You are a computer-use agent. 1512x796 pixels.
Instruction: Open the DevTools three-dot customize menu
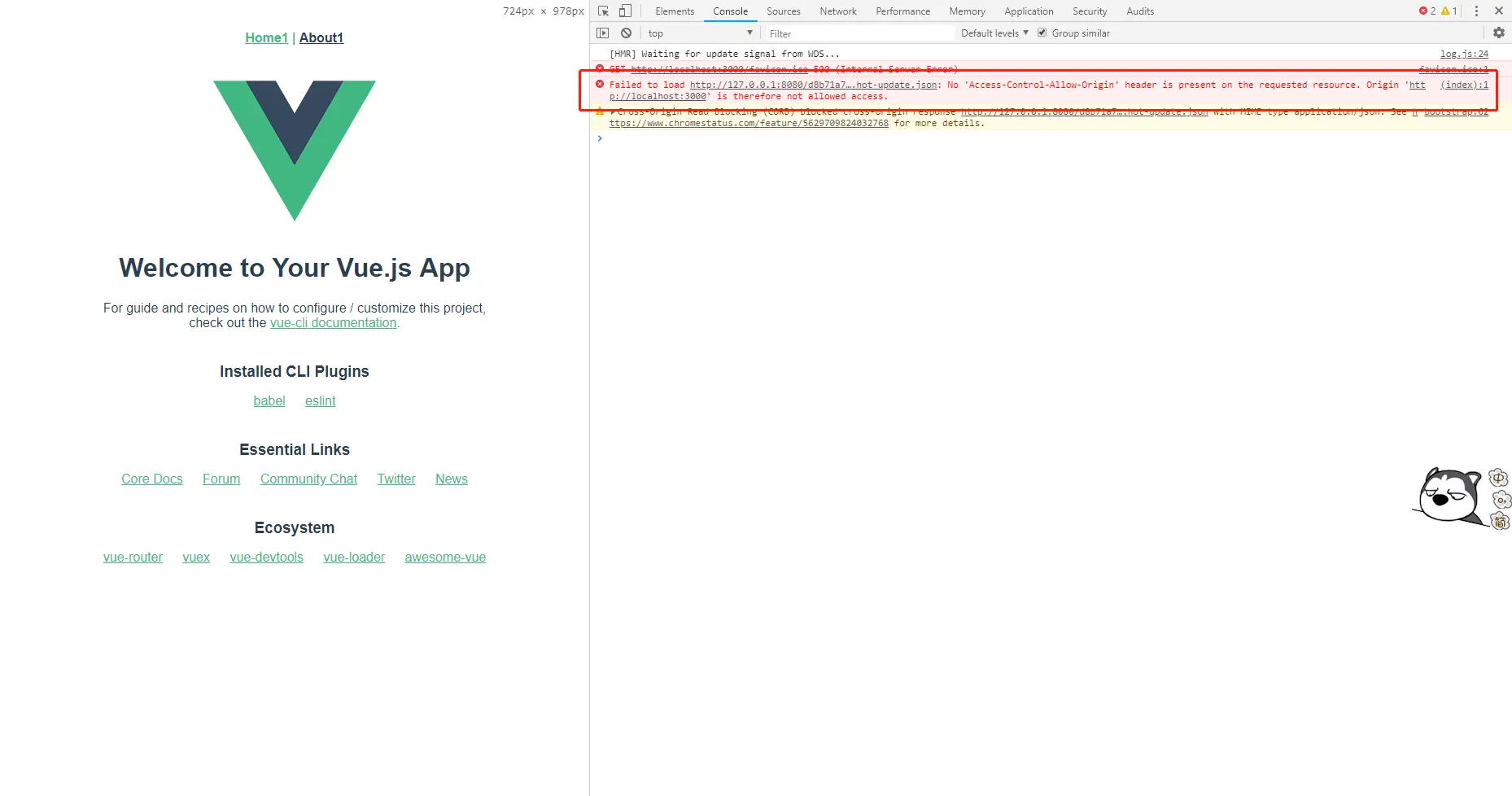click(x=1476, y=11)
